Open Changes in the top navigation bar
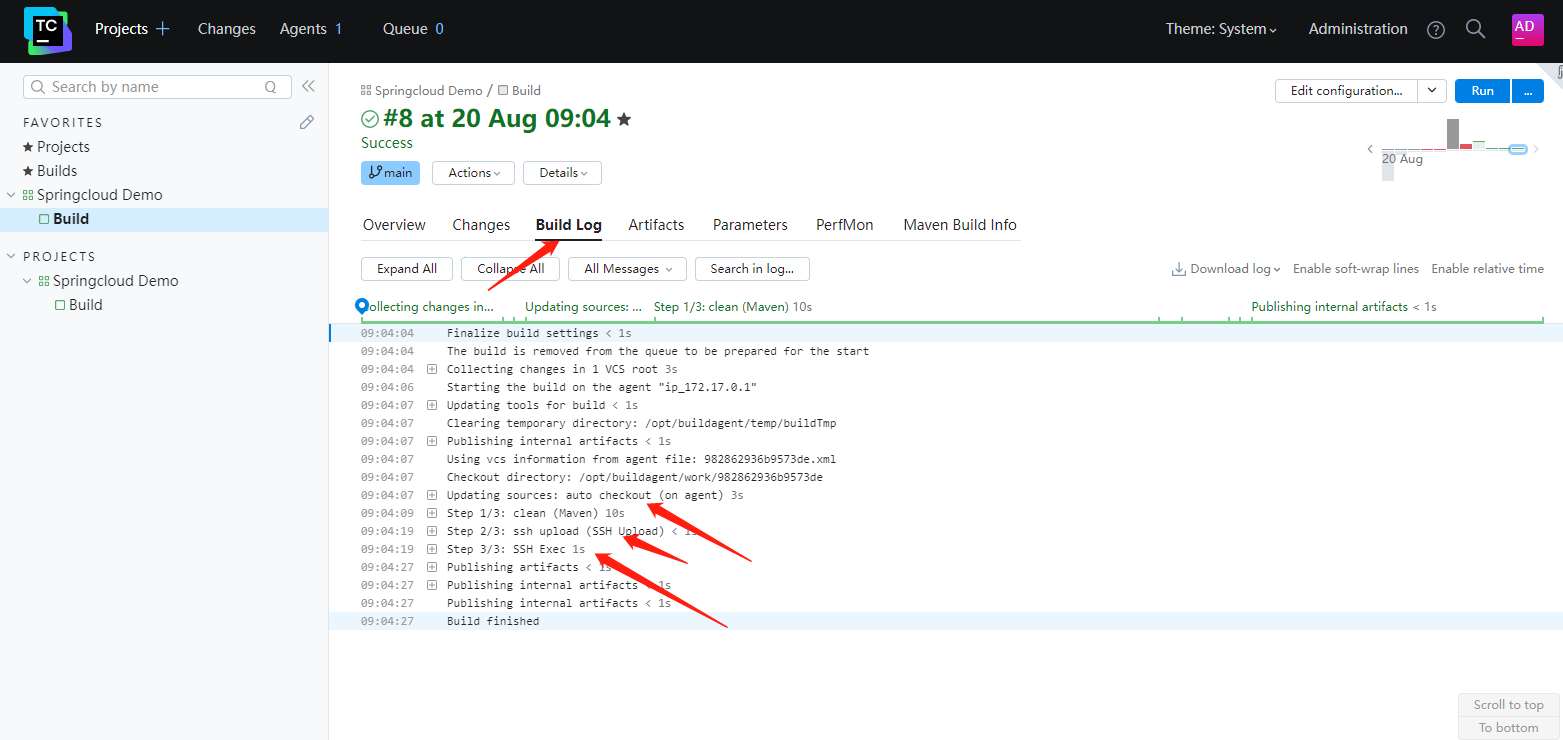Screen dimensions: 1563x740 click(227, 29)
